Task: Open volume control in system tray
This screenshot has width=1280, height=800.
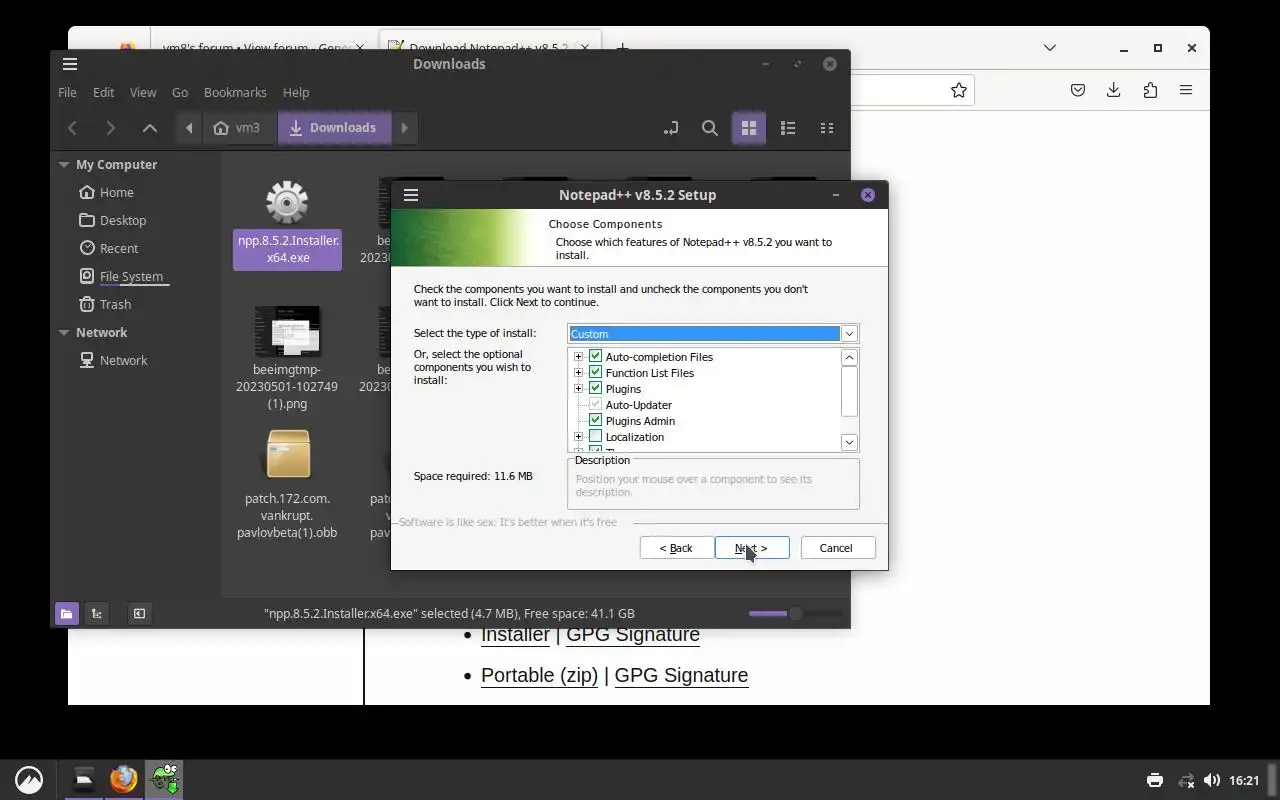Action: pos(1212,780)
